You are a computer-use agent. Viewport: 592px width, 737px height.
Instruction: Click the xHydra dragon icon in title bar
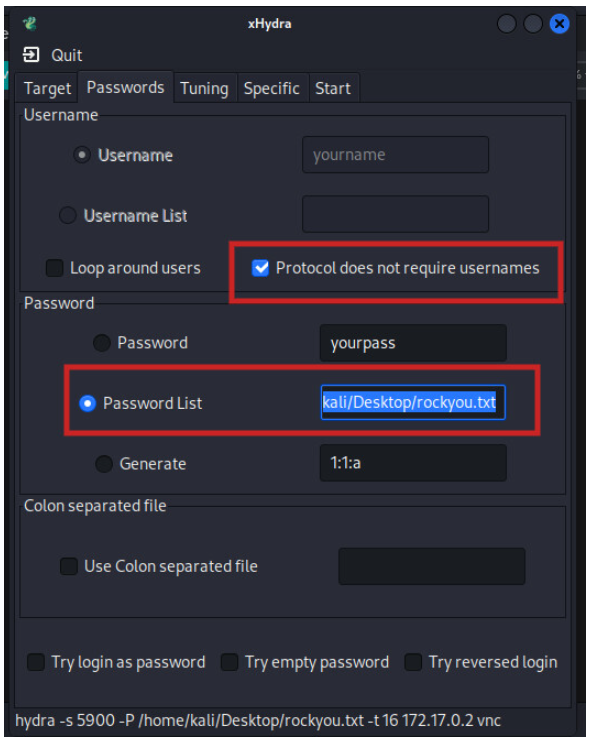click(x=30, y=23)
